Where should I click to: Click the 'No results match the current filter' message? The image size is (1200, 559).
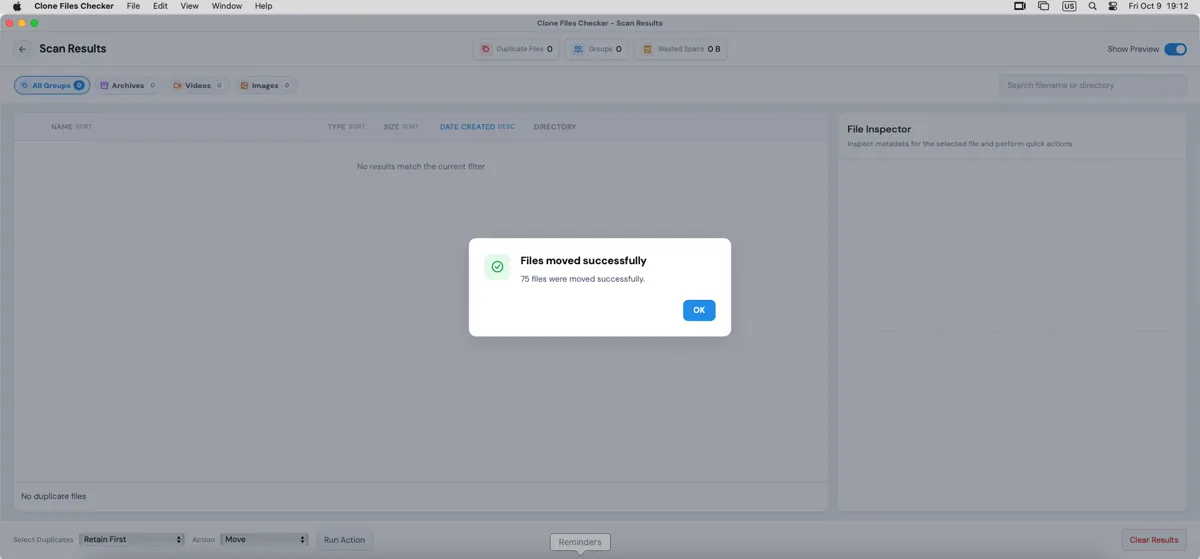pyautogui.click(x=421, y=166)
